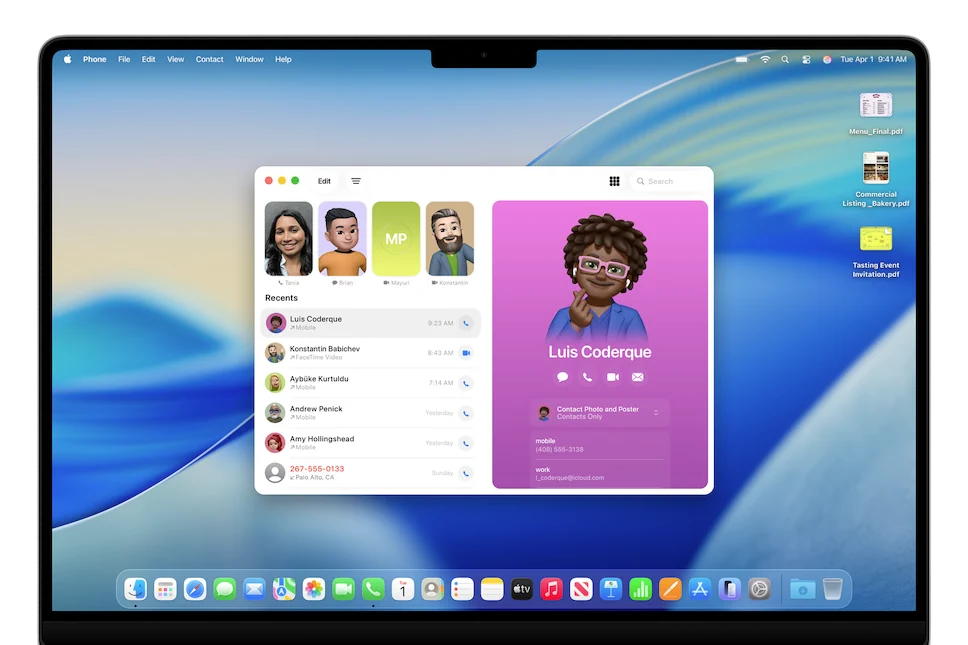This screenshot has width=968, height=645.
Task: Click the call button in the 267-555-0133 row
Action: click(466, 473)
